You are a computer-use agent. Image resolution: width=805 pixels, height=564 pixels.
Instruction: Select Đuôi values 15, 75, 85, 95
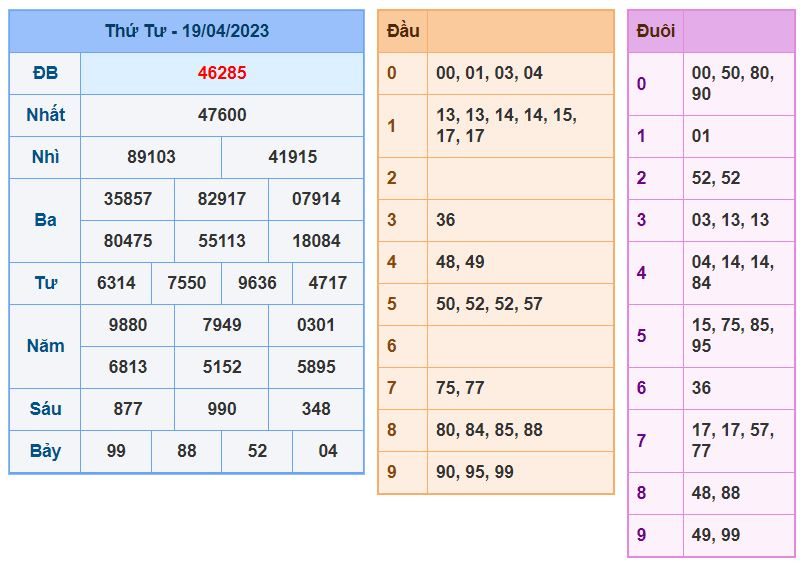(x=733, y=335)
